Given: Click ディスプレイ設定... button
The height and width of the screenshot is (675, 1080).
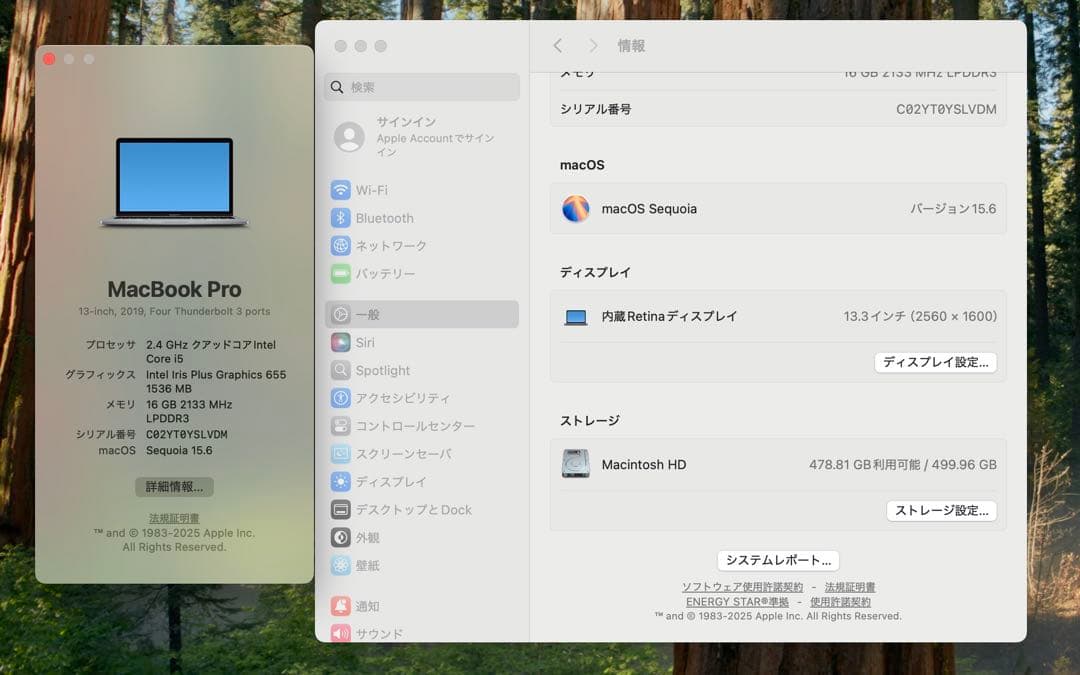Looking at the screenshot, I should [935, 362].
